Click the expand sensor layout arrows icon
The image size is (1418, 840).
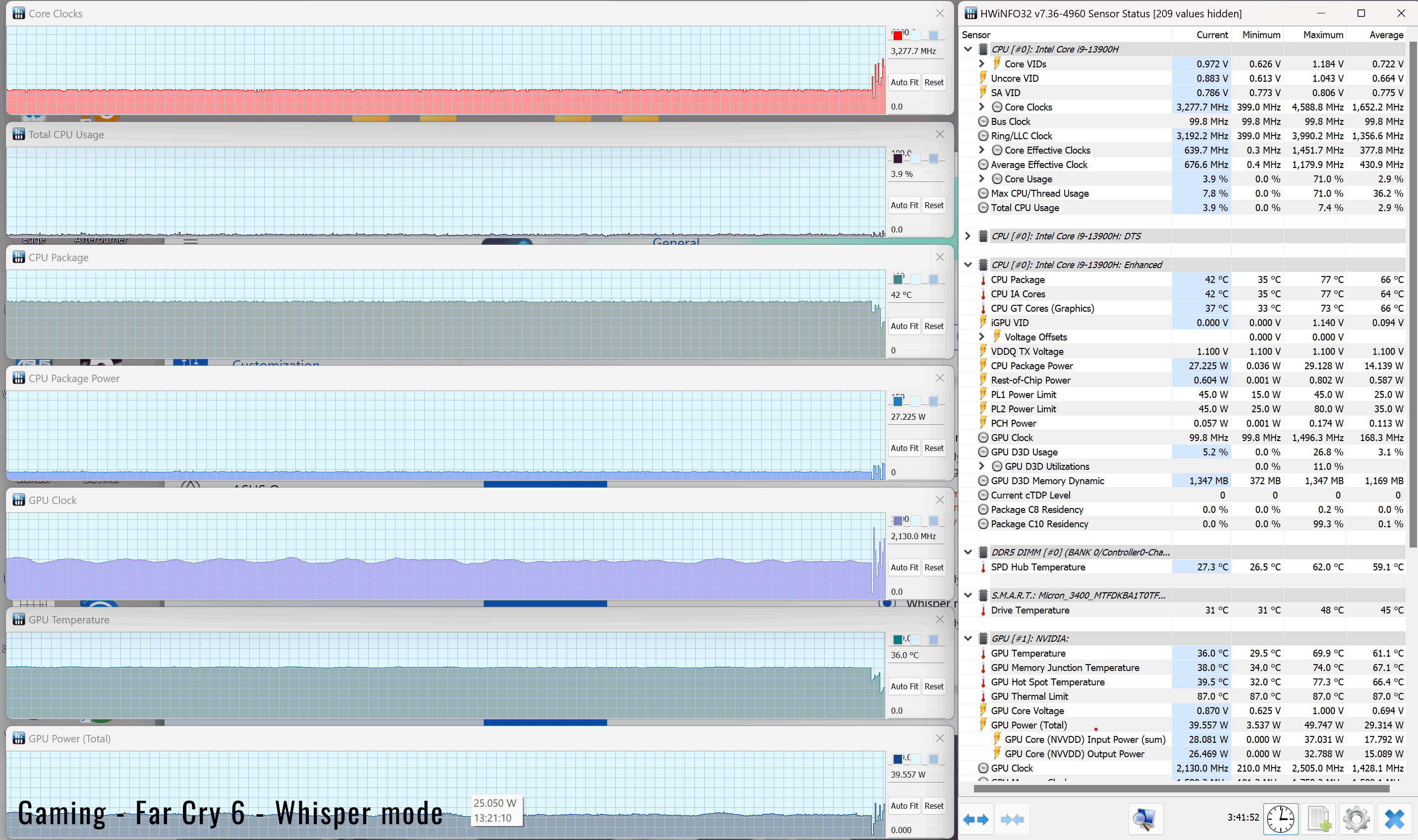tap(975, 819)
